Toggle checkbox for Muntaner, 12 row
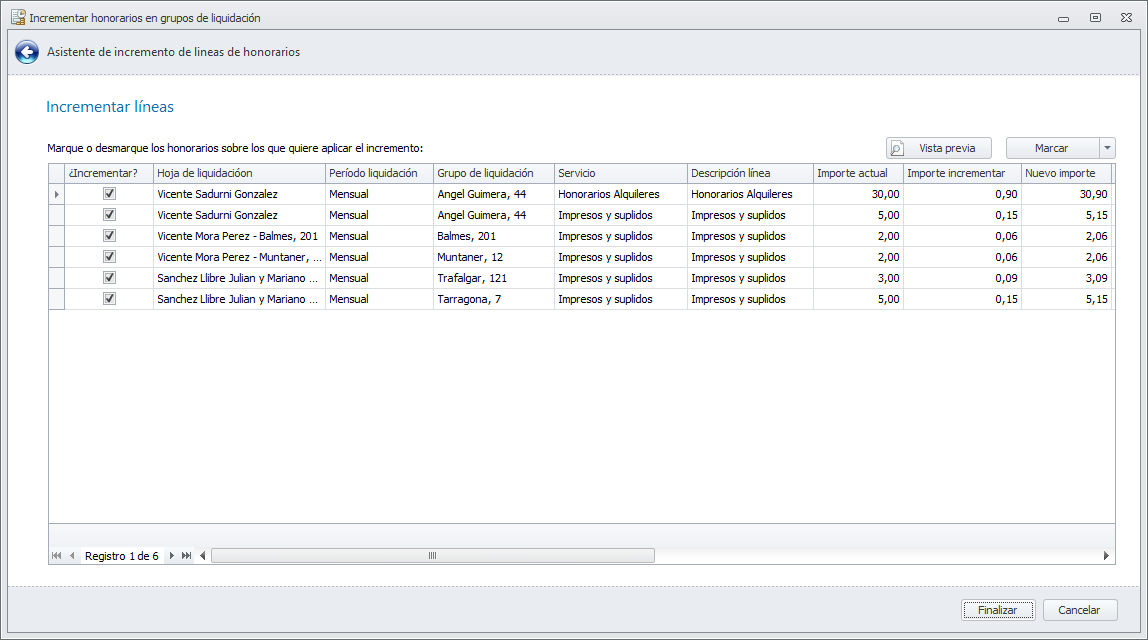The image size is (1148, 640). click(x=109, y=257)
